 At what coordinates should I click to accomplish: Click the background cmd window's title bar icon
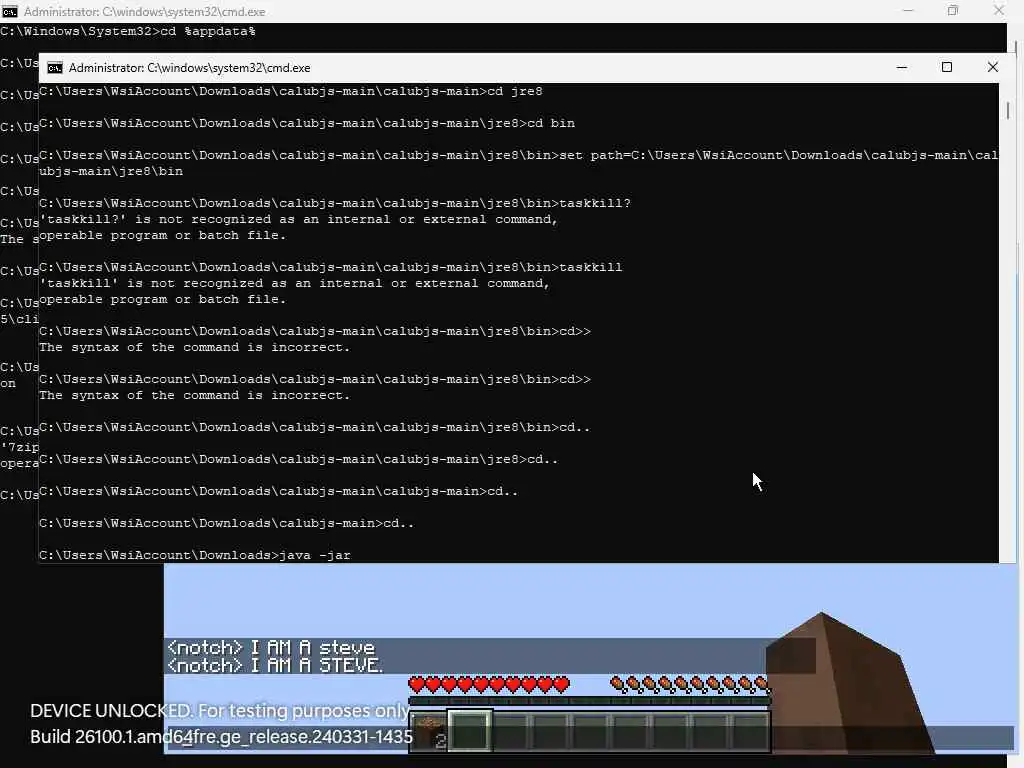[x=9, y=12]
